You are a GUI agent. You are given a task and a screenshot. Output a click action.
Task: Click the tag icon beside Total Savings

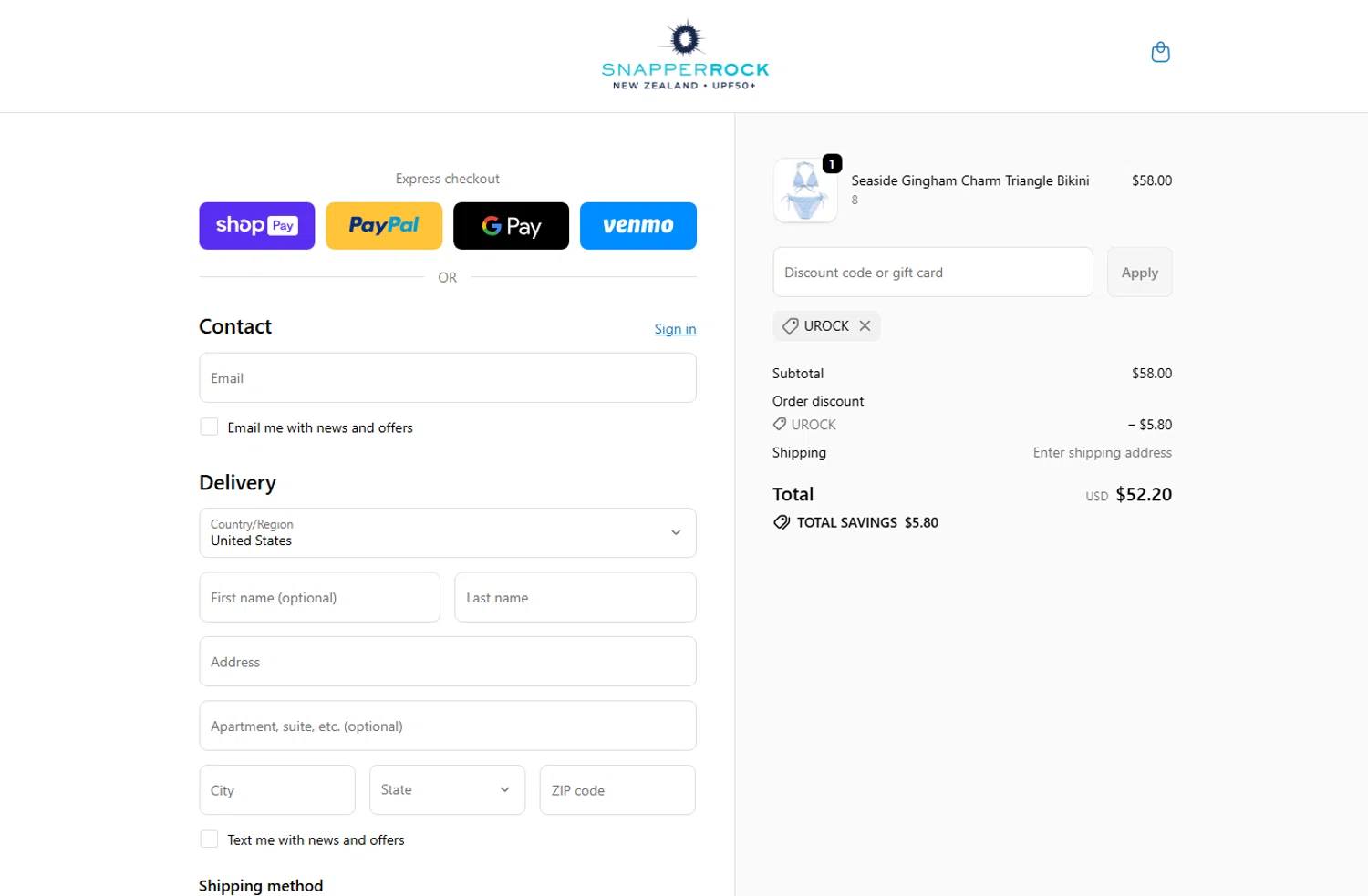coord(782,522)
